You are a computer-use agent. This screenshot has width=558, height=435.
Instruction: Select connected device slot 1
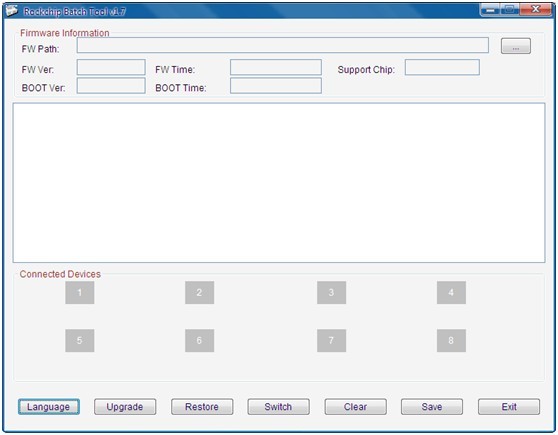80,293
